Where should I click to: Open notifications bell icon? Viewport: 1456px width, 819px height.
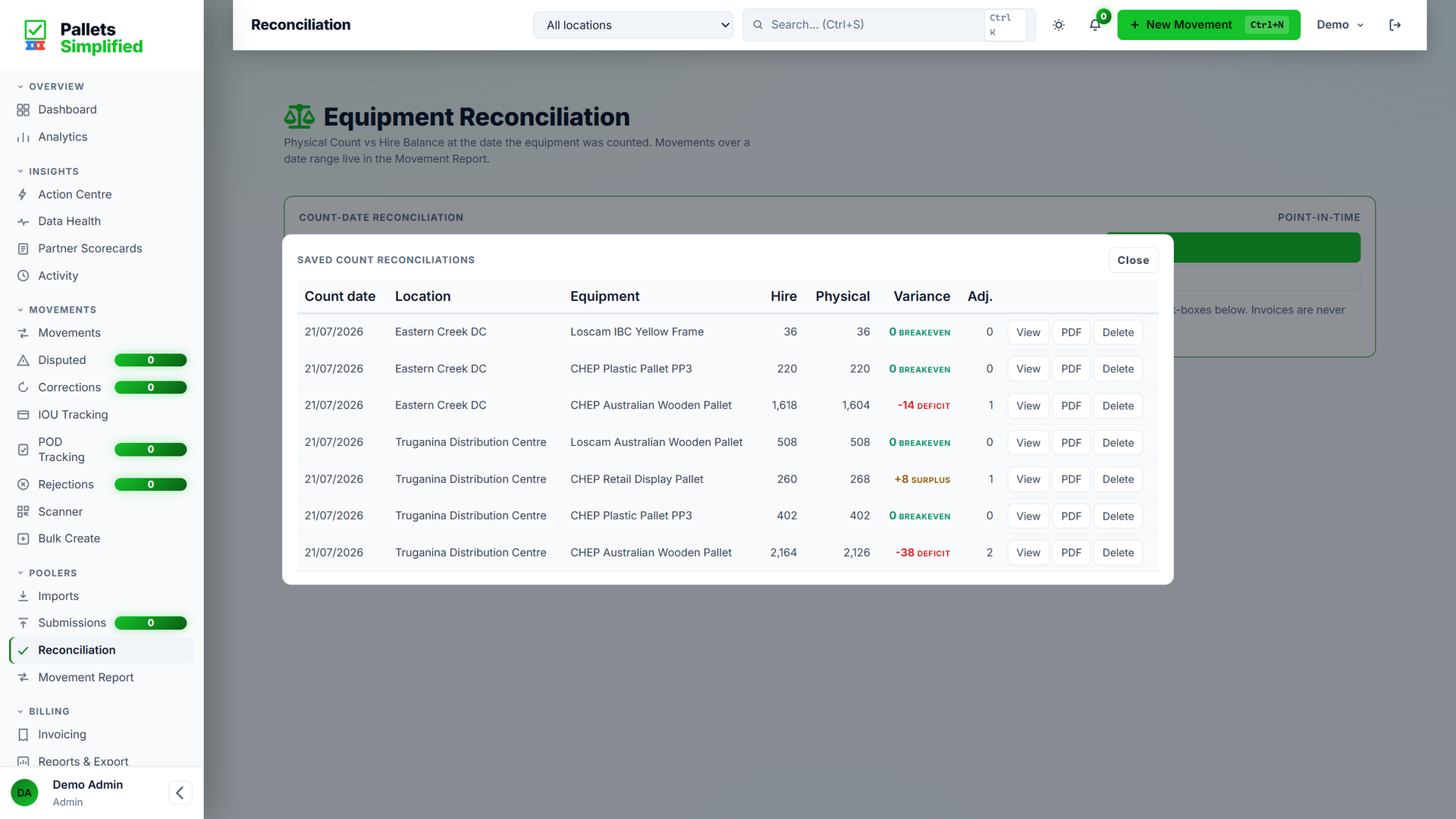tap(1095, 25)
